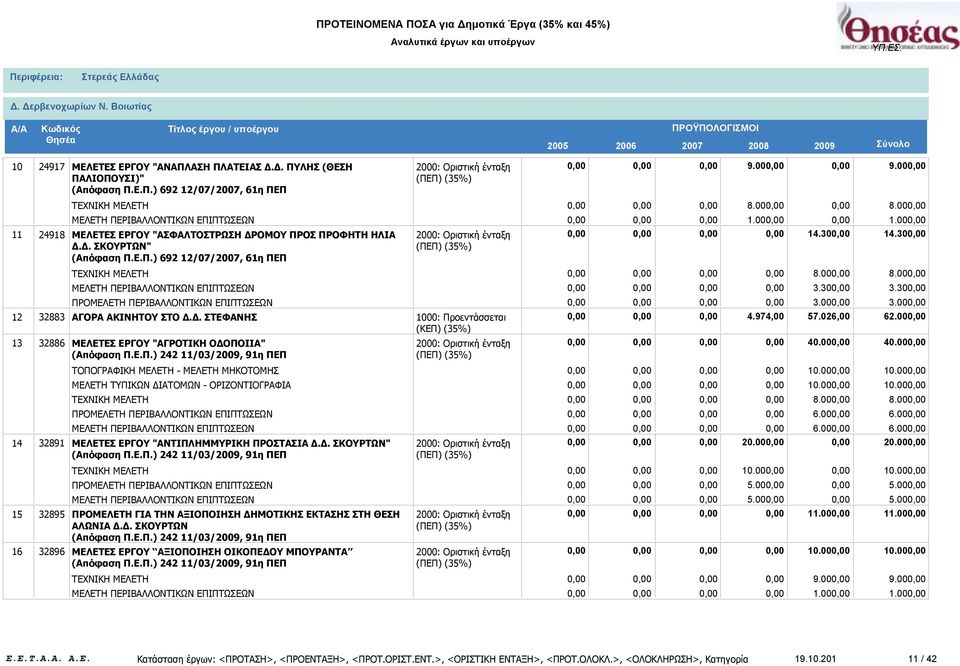
Task: Select project code 32896
Action: click(51, 552)
